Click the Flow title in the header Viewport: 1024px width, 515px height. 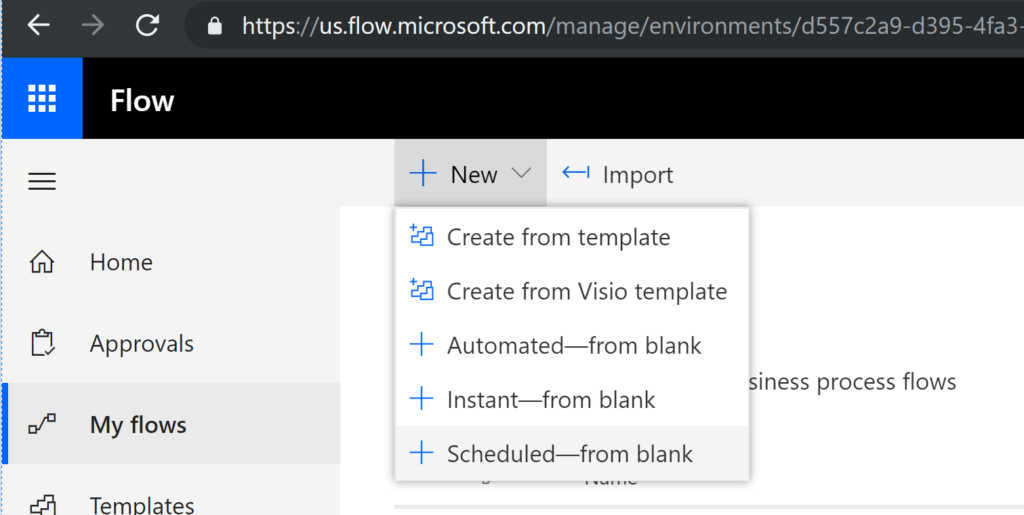(x=142, y=100)
